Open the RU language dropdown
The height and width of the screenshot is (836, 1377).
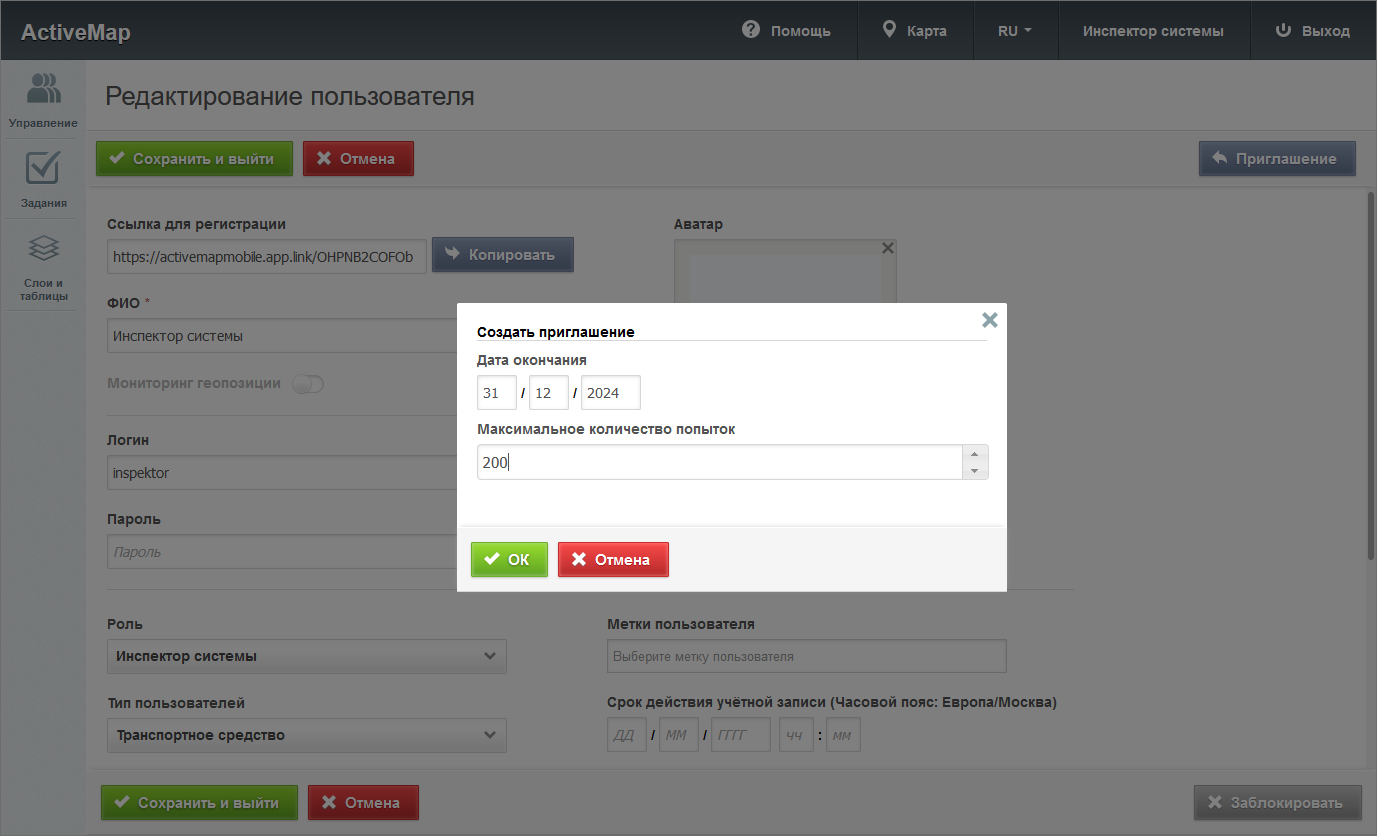pyautogui.click(x=1014, y=30)
